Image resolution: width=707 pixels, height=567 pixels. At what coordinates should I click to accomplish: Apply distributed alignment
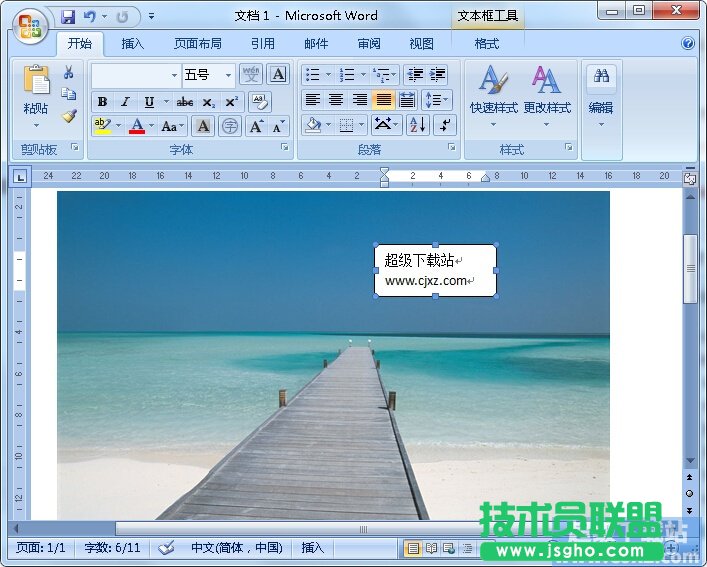[407, 100]
